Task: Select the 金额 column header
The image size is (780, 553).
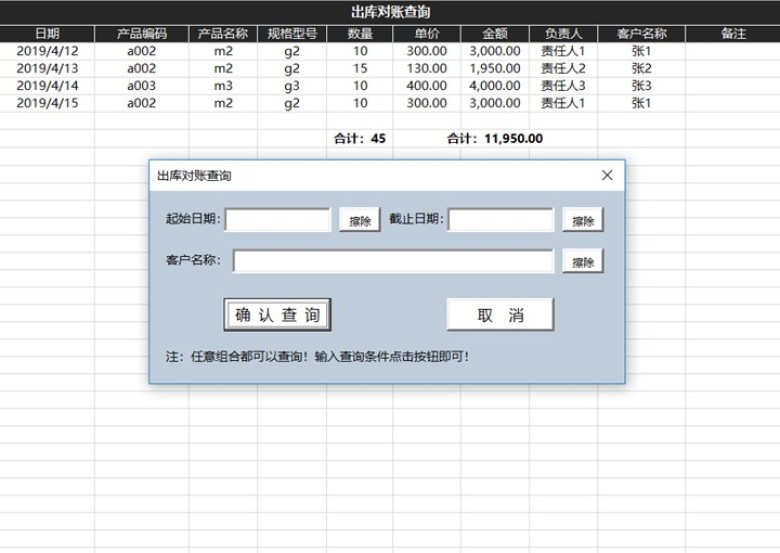Action: (495, 34)
